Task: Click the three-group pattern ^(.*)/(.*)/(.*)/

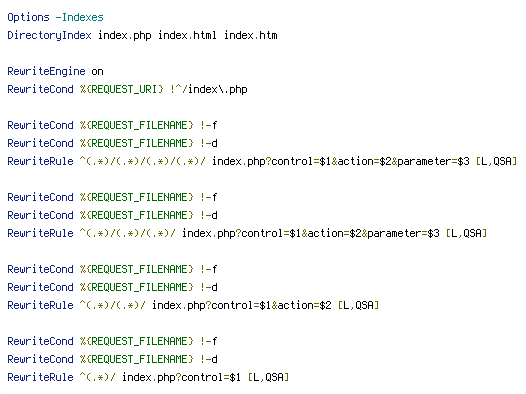Action: (x=127, y=233)
